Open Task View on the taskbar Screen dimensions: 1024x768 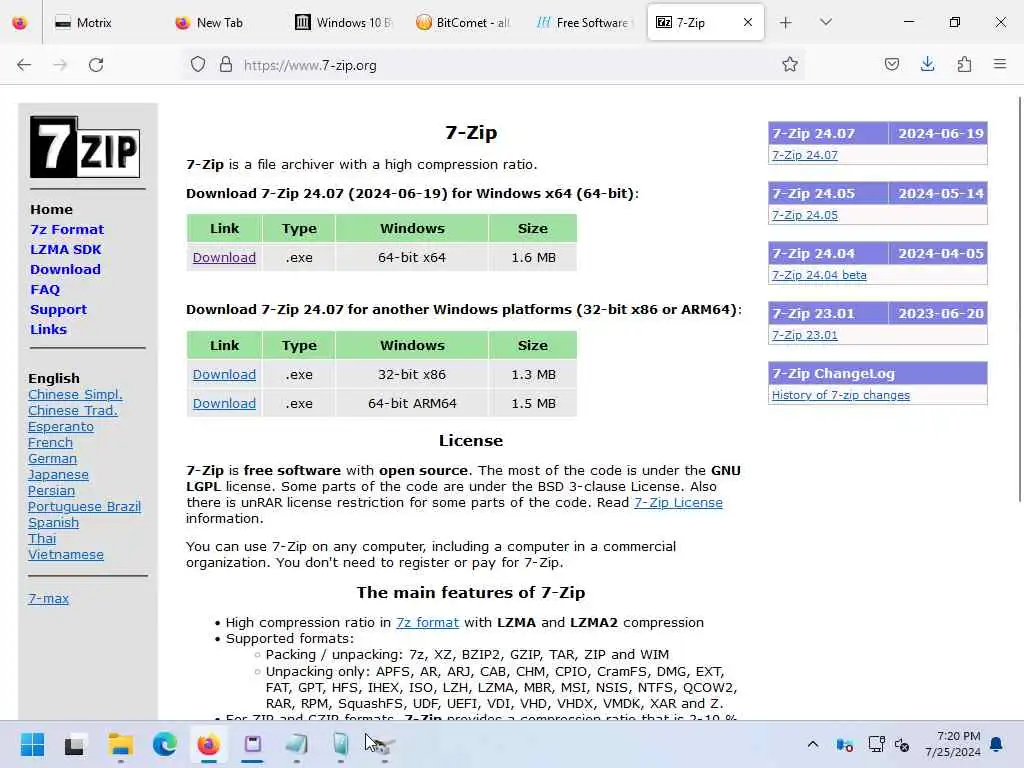click(x=74, y=744)
